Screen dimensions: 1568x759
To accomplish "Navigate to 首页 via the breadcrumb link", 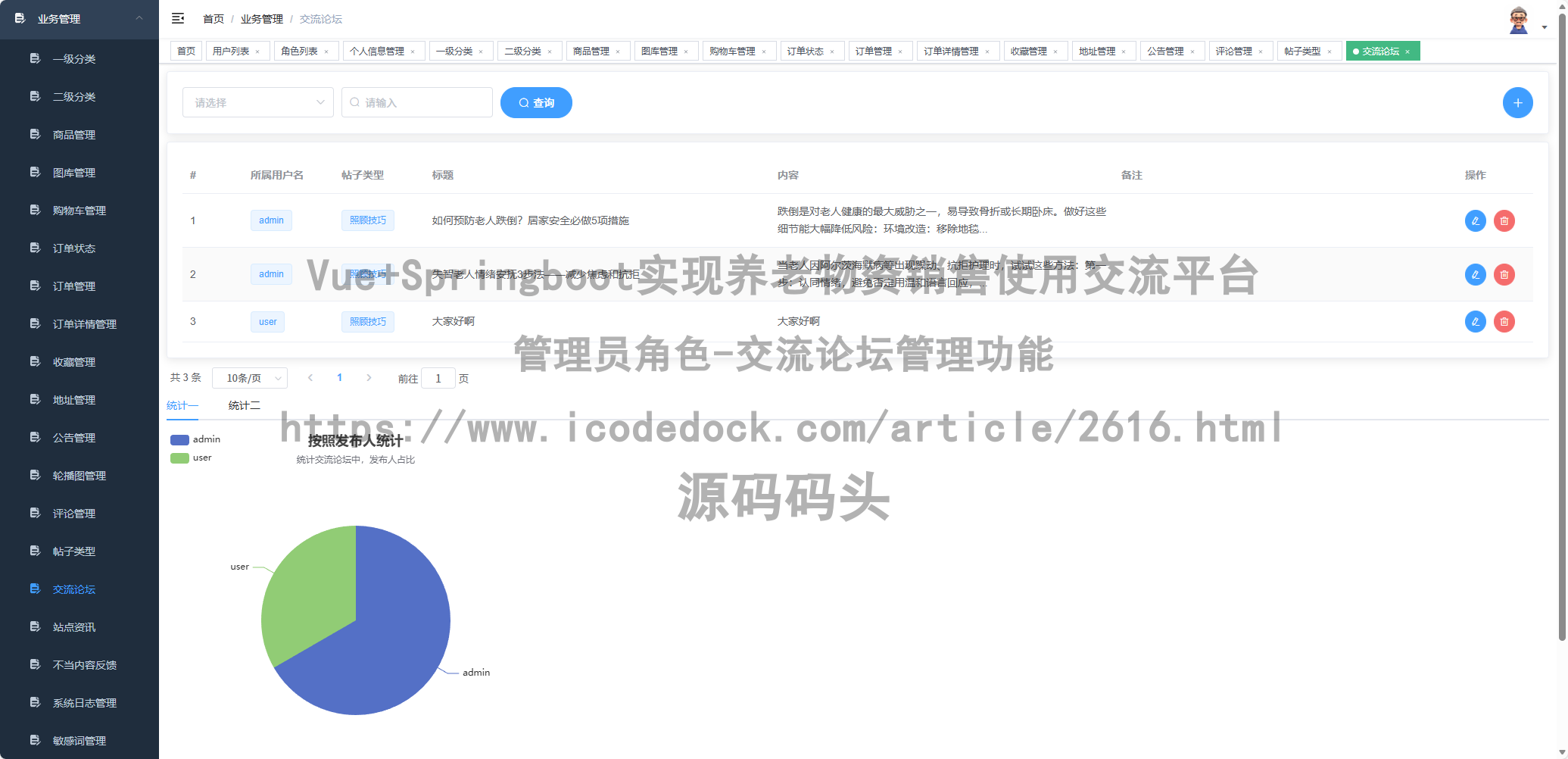I will pyautogui.click(x=212, y=18).
